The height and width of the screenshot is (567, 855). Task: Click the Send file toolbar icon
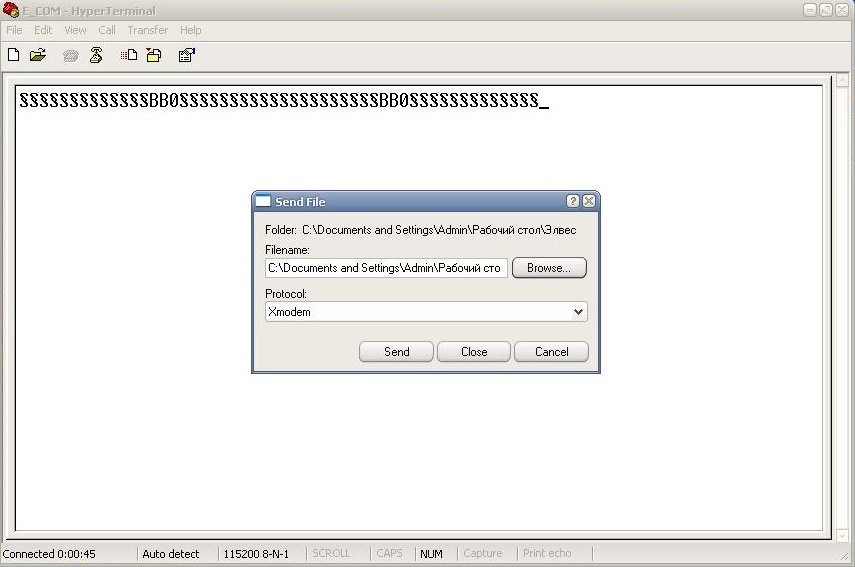click(129, 56)
